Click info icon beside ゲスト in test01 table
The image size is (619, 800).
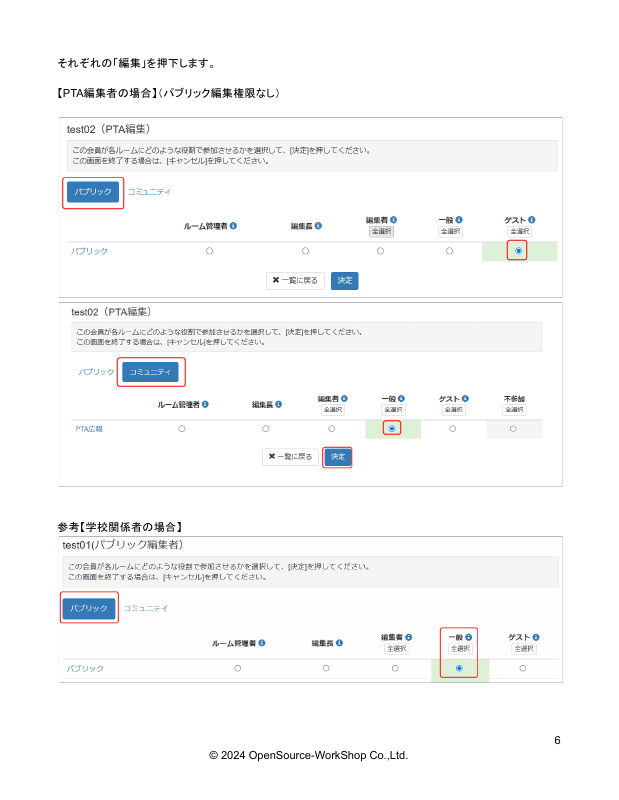[x=536, y=637]
